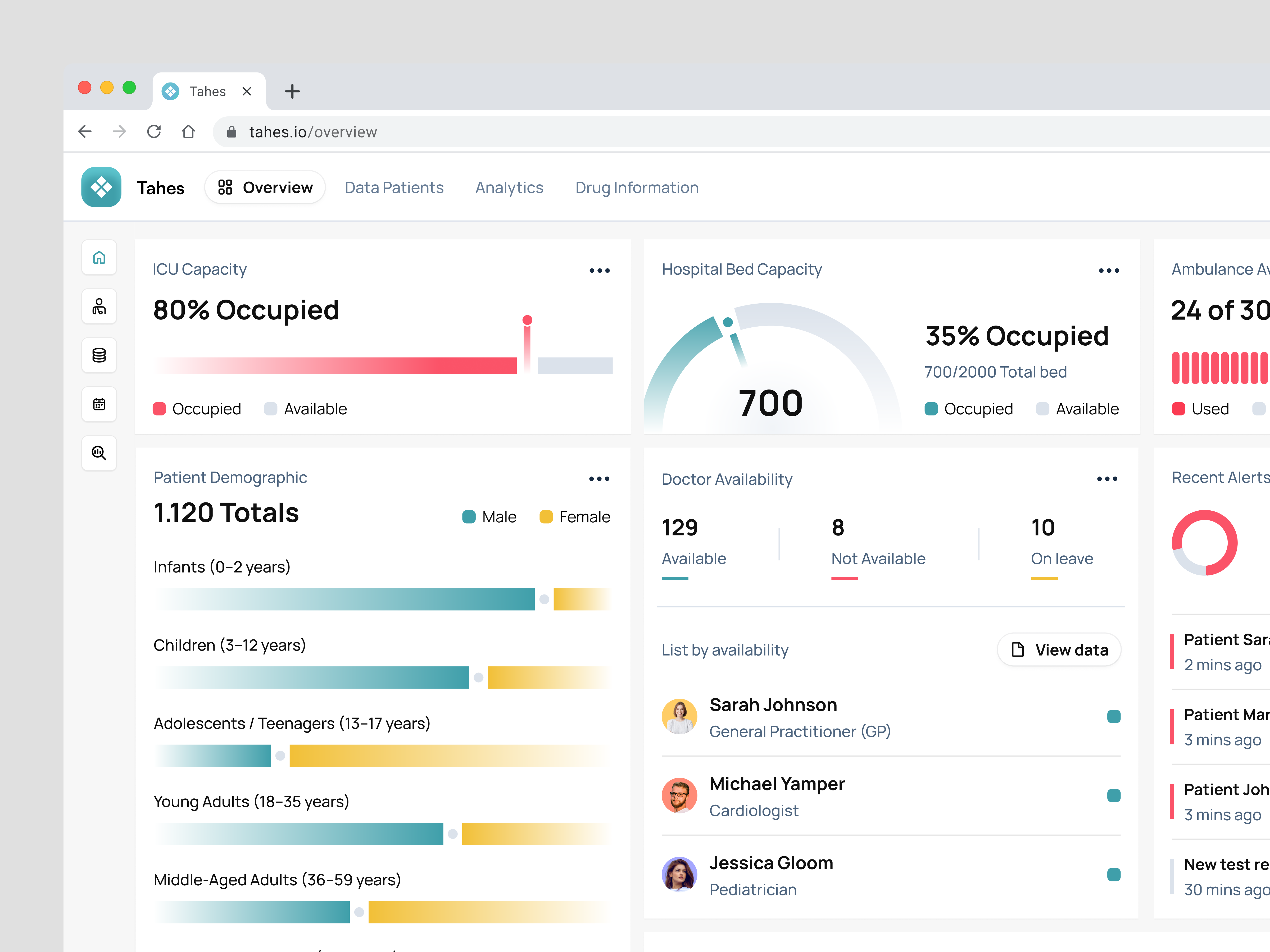The height and width of the screenshot is (952, 1270).
Task: Click the Tahes logo icon
Action: tap(101, 187)
